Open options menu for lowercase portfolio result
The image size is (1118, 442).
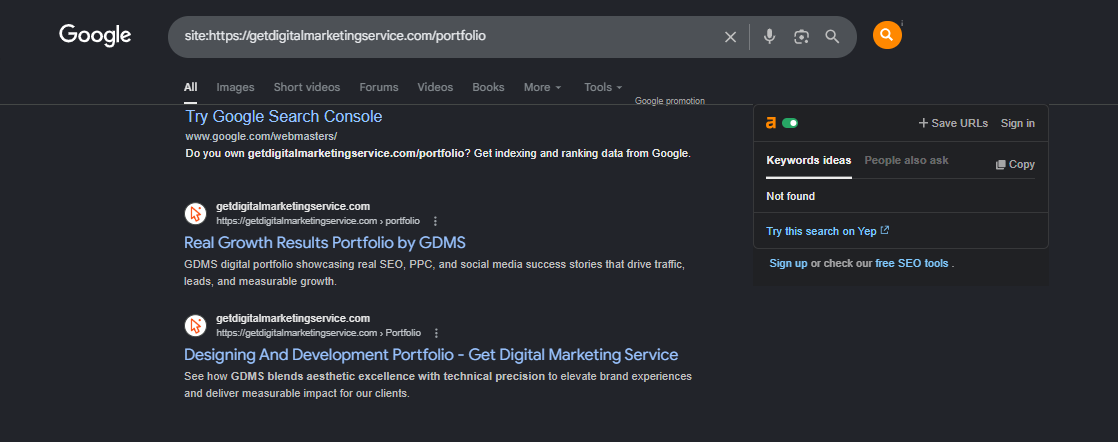(x=436, y=221)
